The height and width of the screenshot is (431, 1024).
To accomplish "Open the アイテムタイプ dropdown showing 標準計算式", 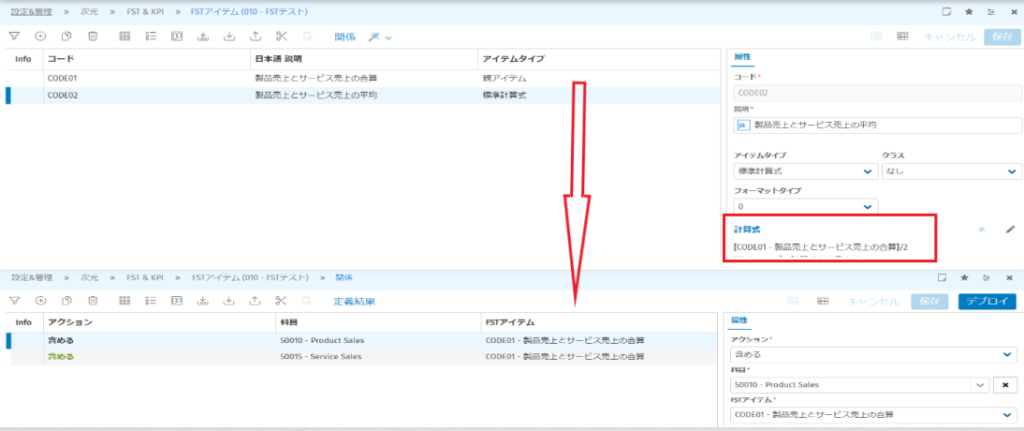I will coord(804,172).
